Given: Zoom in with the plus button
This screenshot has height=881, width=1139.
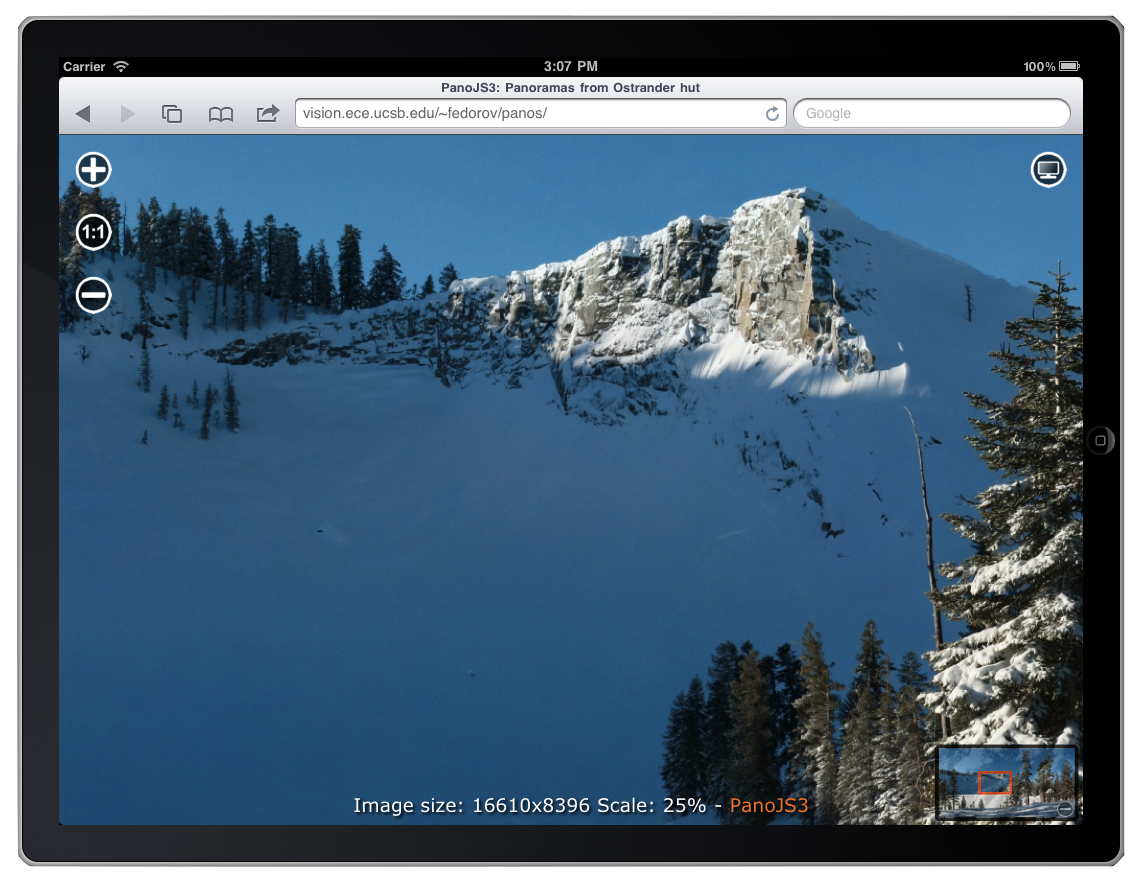Looking at the screenshot, I should coord(94,170).
